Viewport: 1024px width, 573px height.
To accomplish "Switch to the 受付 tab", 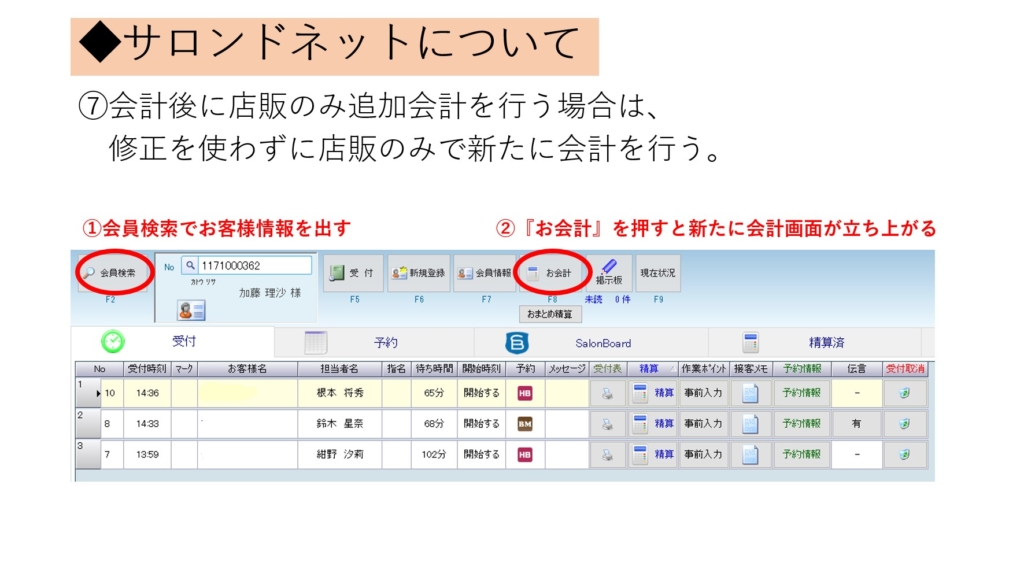I will point(172,342).
